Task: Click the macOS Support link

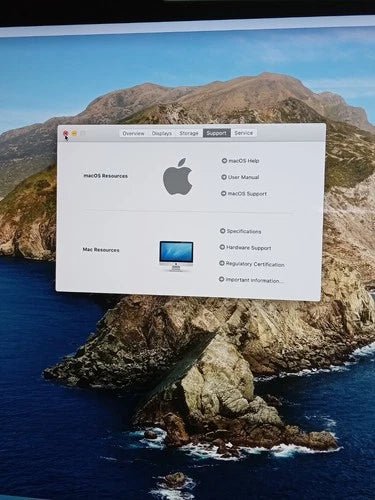Action: 247,194
